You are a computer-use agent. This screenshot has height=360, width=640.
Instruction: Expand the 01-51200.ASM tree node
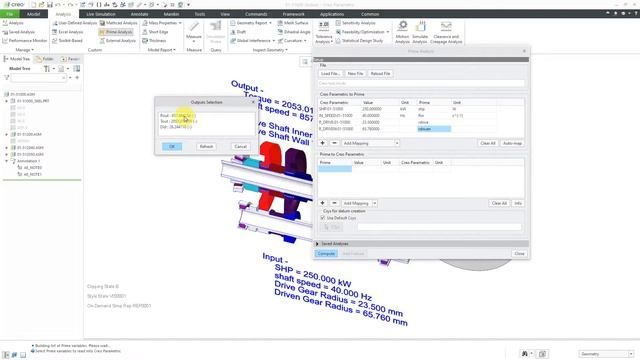point(7,134)
